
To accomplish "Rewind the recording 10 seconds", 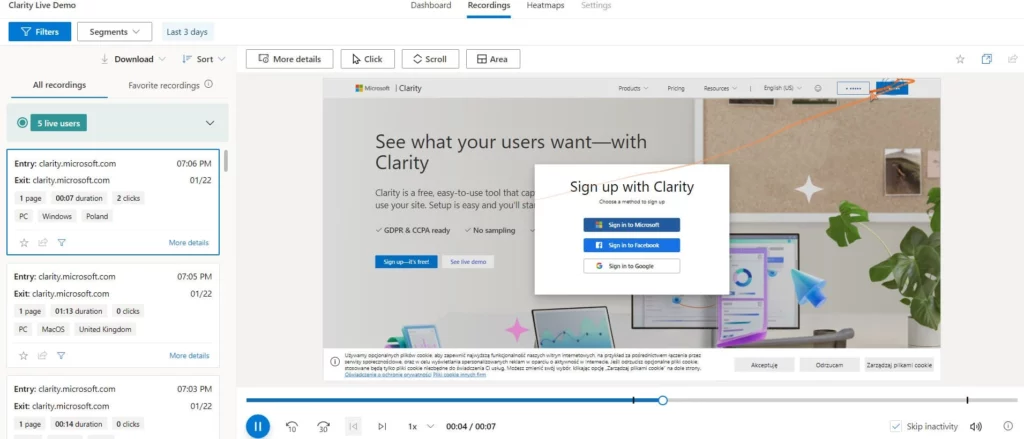I will (291, 426).
